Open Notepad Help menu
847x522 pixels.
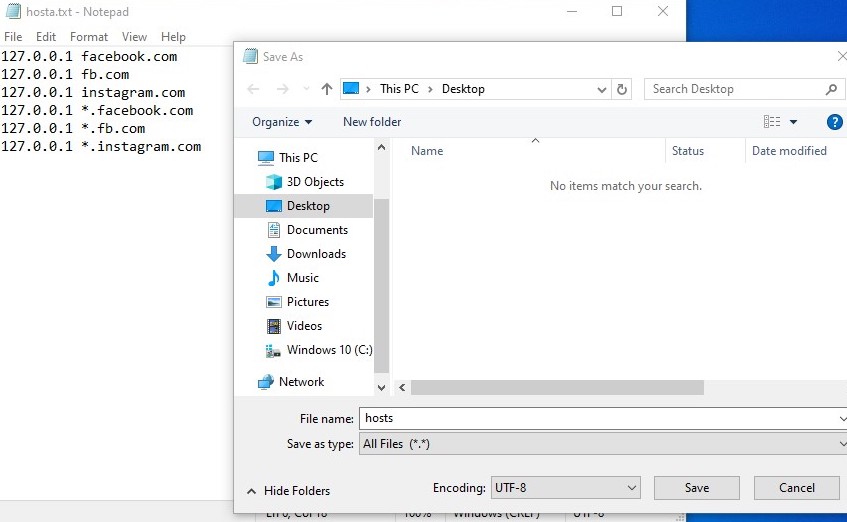(x=173, y=37)
